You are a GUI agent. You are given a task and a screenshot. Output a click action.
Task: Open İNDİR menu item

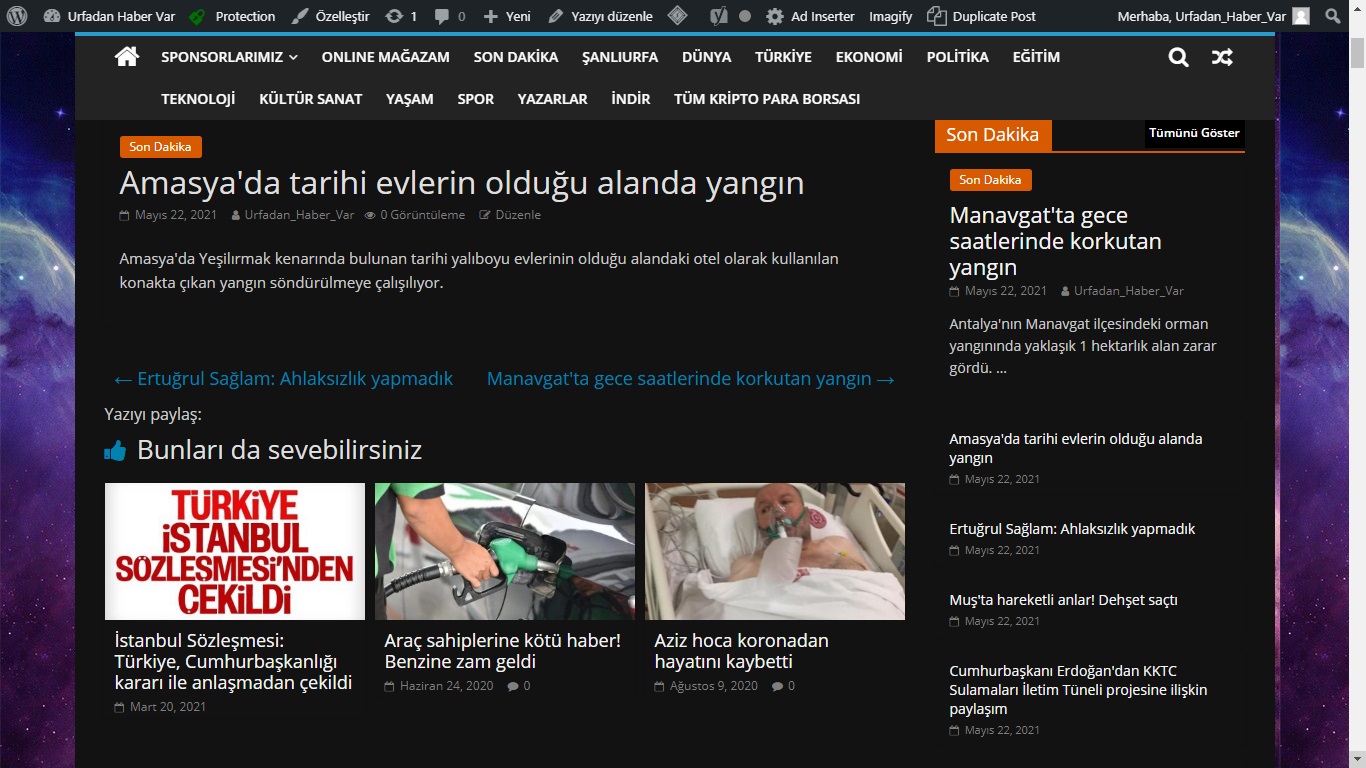[x=631, y=99]
